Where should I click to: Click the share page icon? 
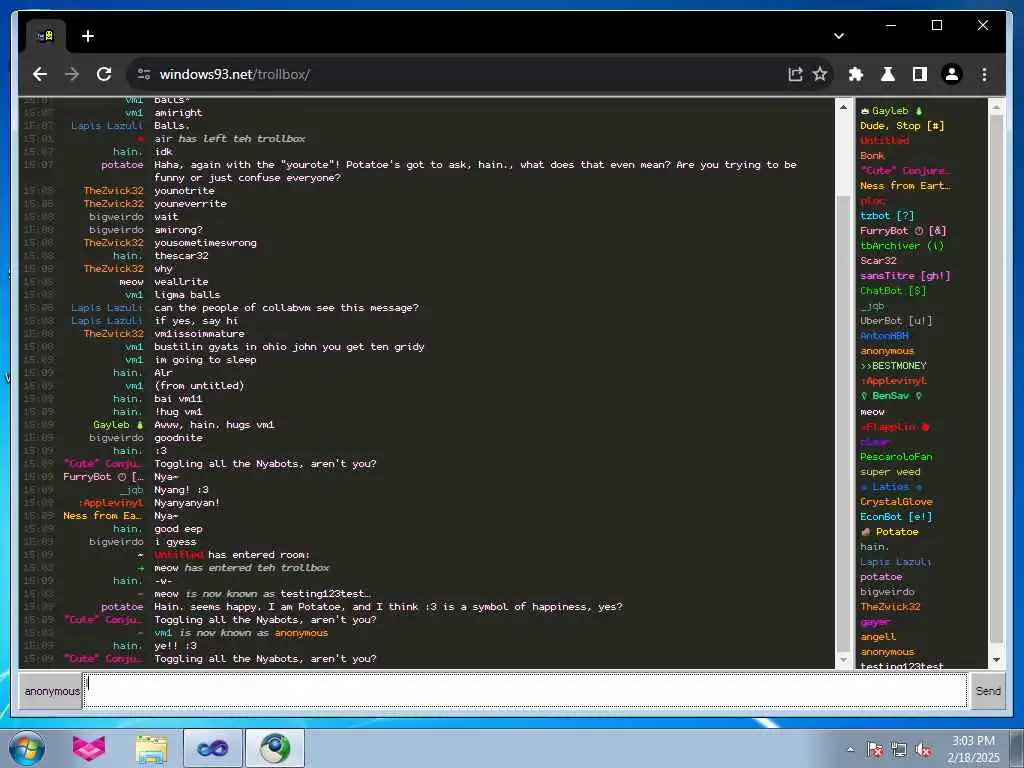tap(795, 74)
